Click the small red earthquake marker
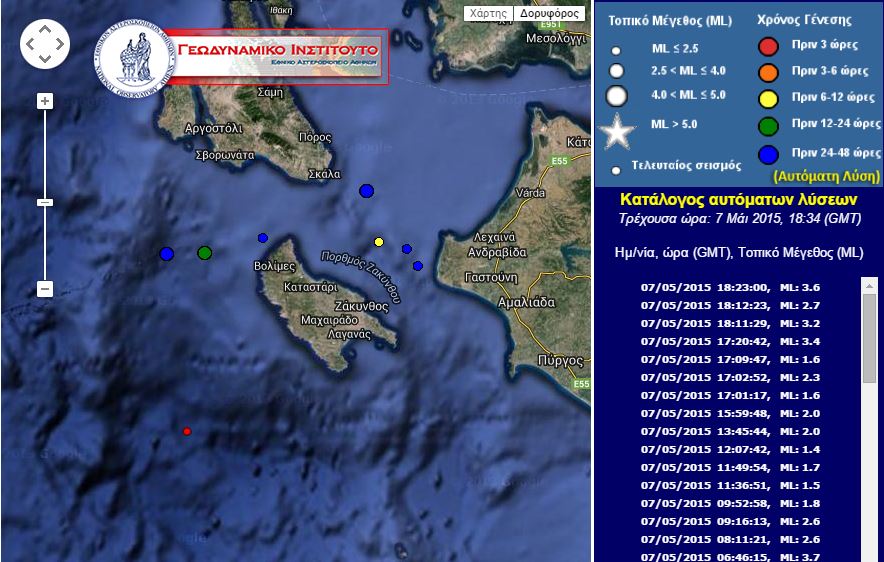 [186, 431]
